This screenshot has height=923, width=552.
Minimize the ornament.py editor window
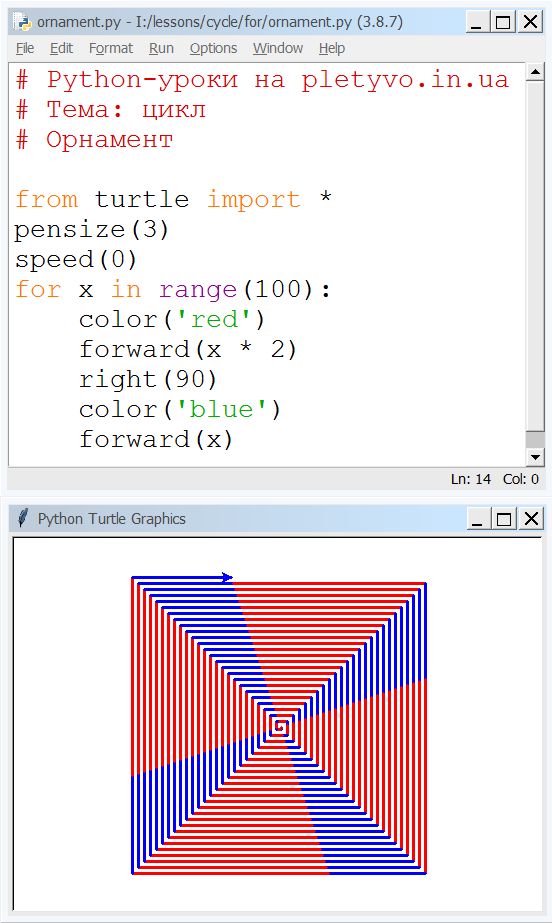[477, 22]
